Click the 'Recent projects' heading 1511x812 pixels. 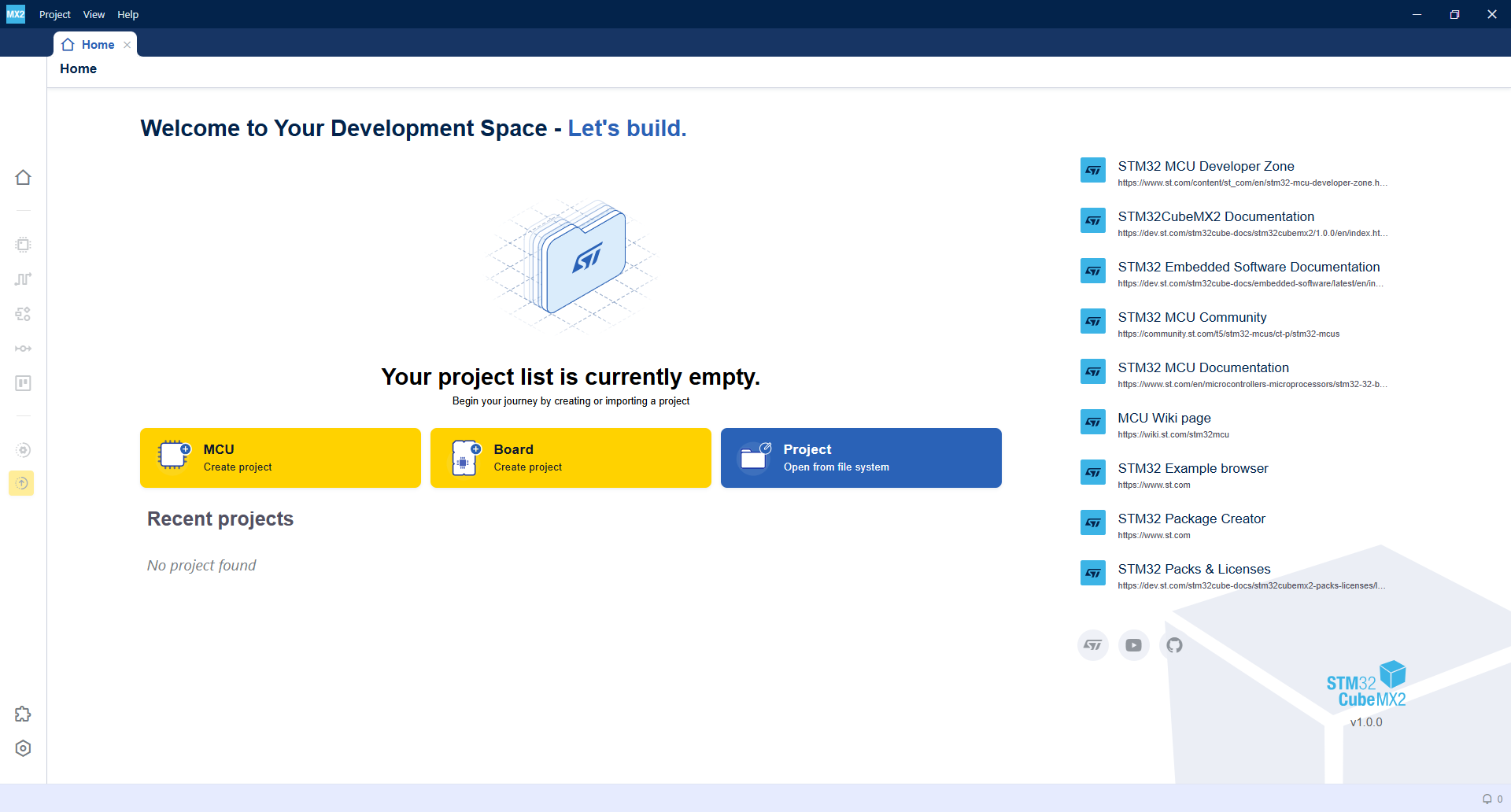pos(220,519)
